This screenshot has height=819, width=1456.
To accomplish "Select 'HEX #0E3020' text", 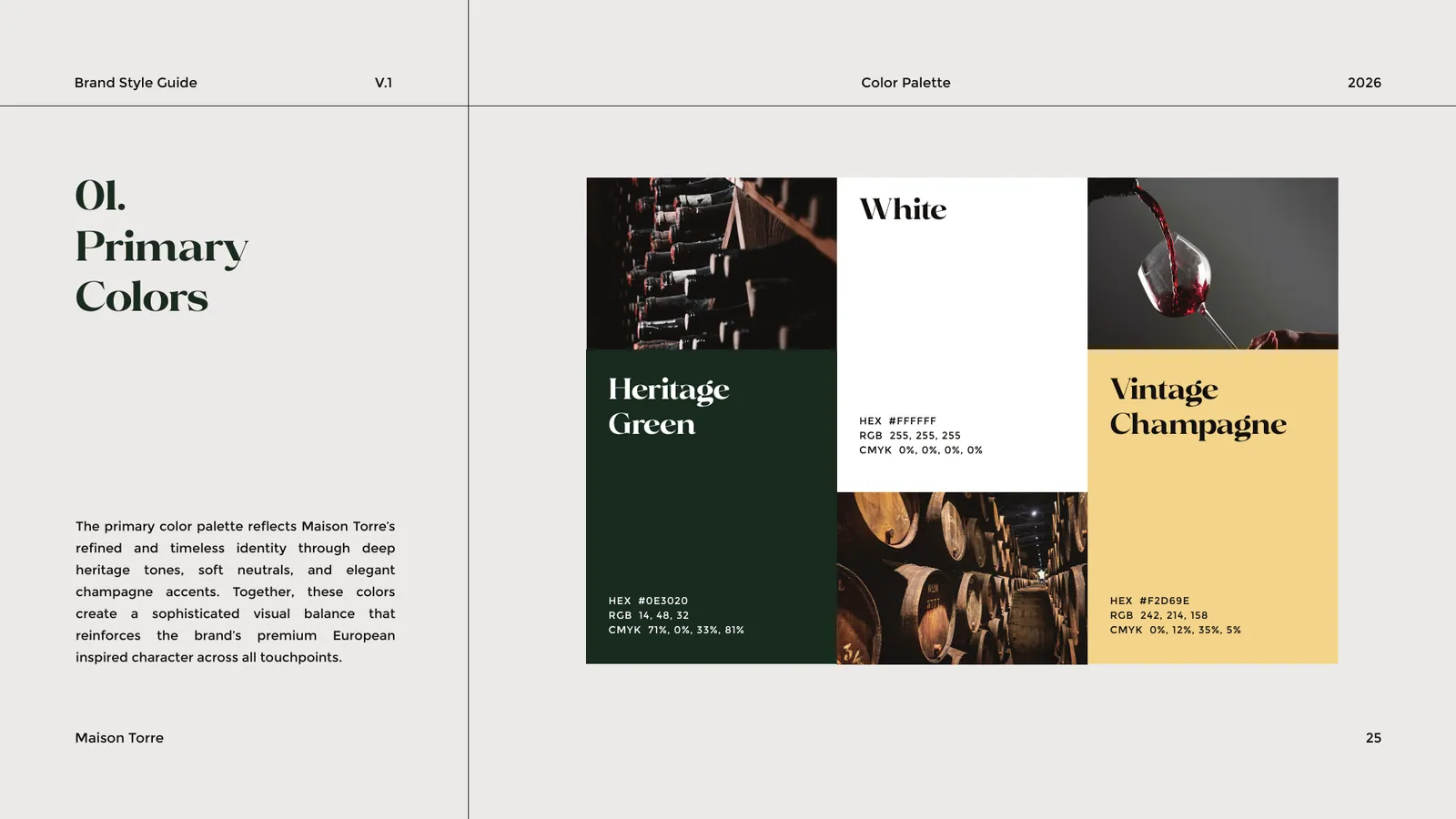I will 648,601.
